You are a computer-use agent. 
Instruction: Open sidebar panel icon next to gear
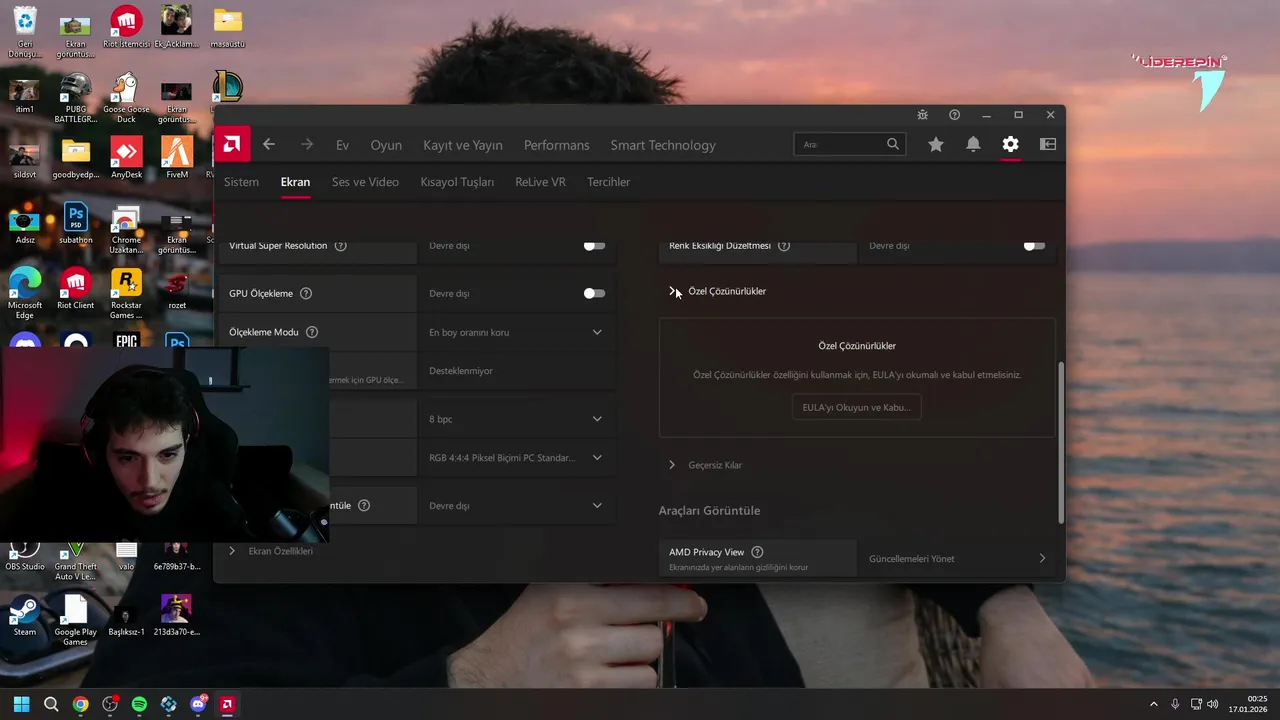click(1048, 144)
